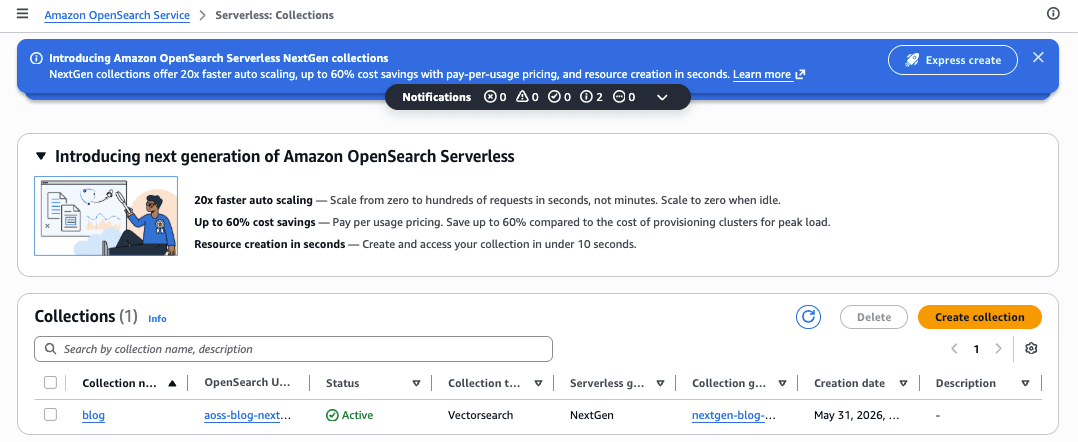
Task: Open the aoss-blog-next OpenSearch UI link
Action: click(248, 415)
